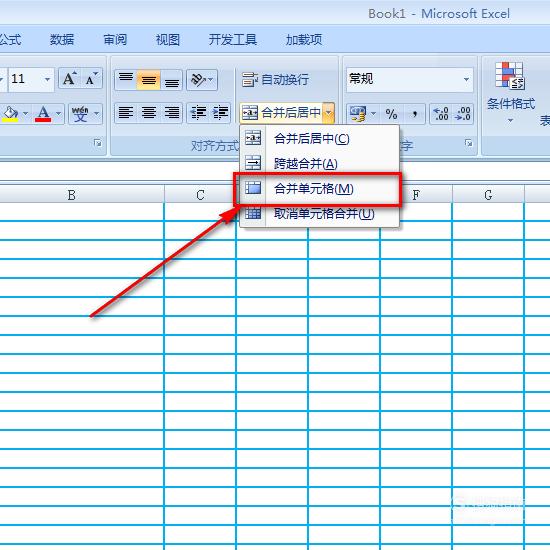Select column C header
This screenshot has width=550, height=550.
(200, 195)
